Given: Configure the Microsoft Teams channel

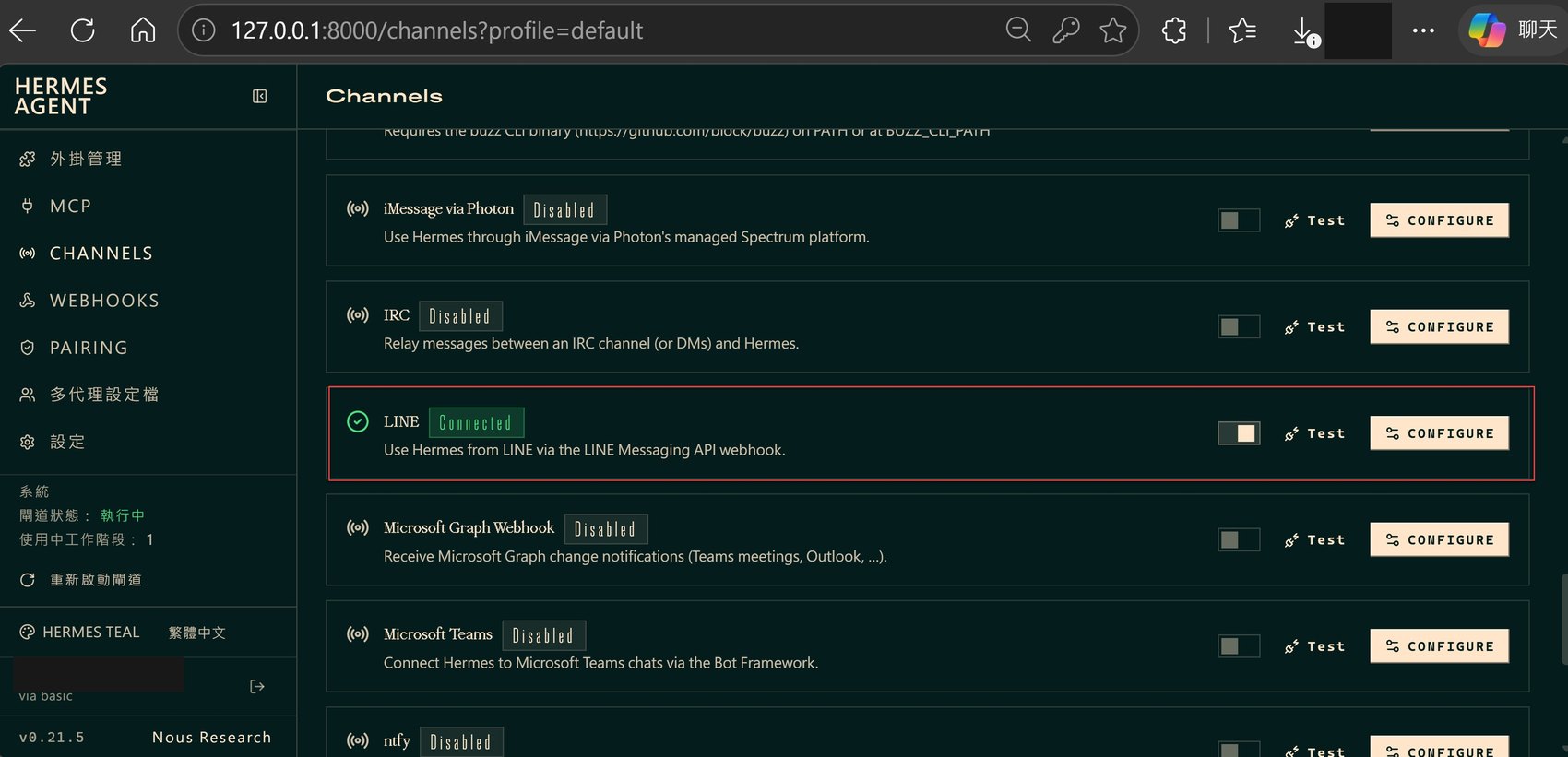Looking at the screenshot, I should (x=1439, y=646).
